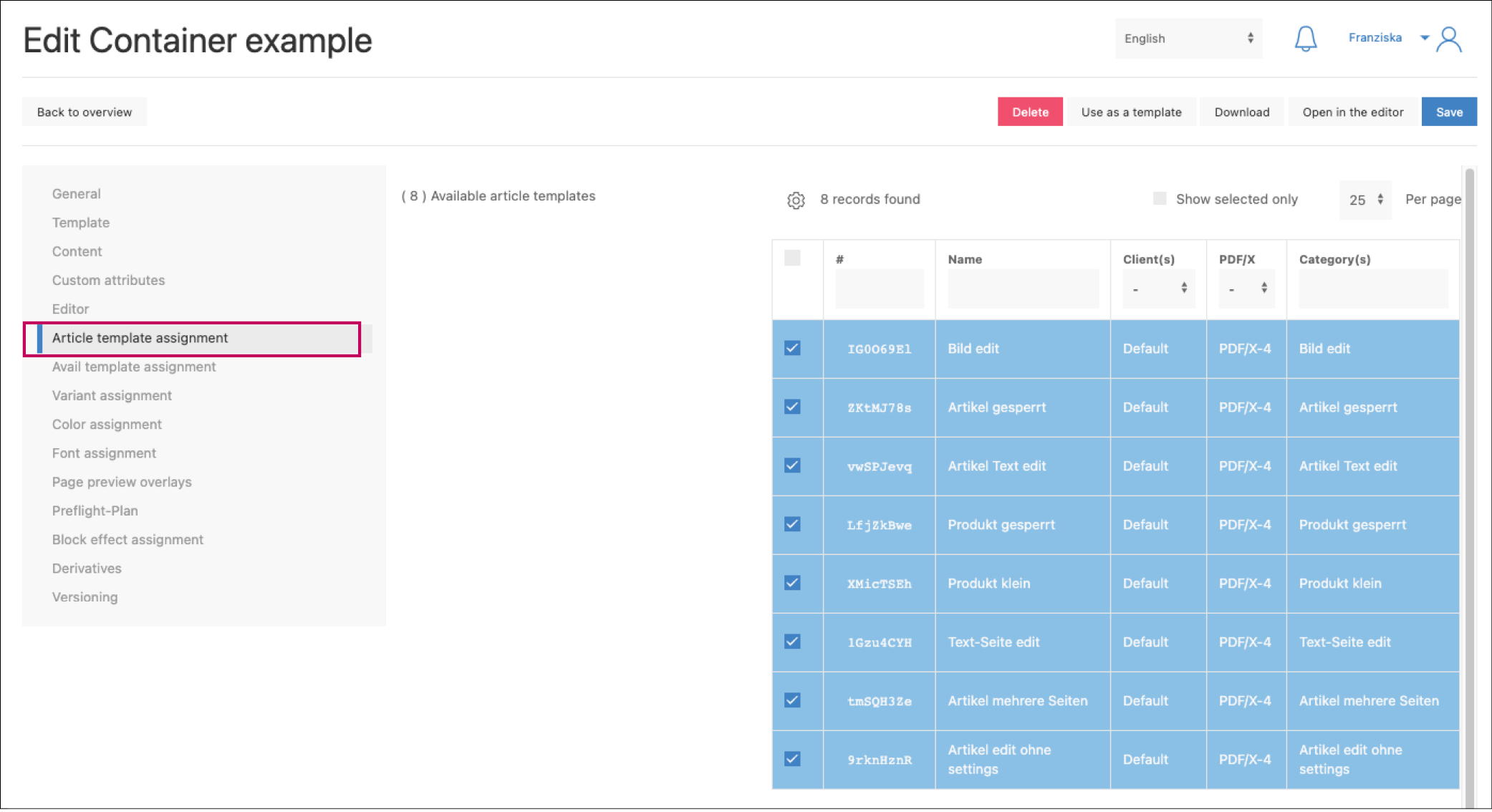Toggle the select-all header checkbox

(792, 258)
